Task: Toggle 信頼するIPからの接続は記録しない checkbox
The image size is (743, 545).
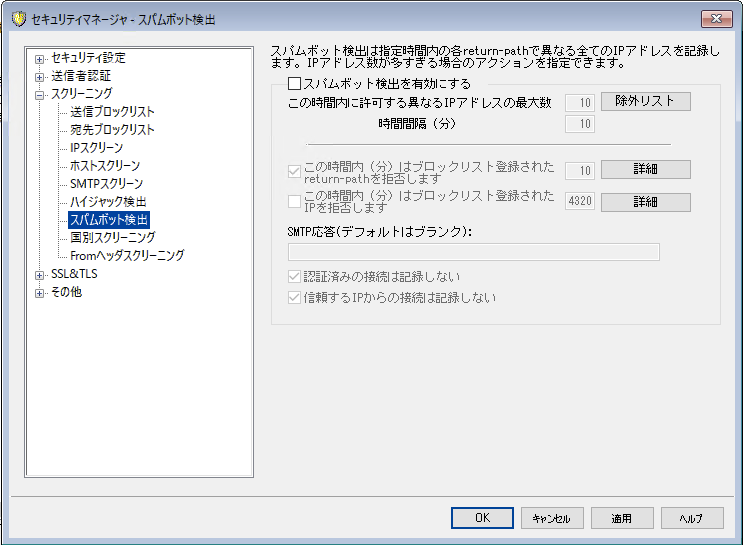Action: (x=294, y=297)
